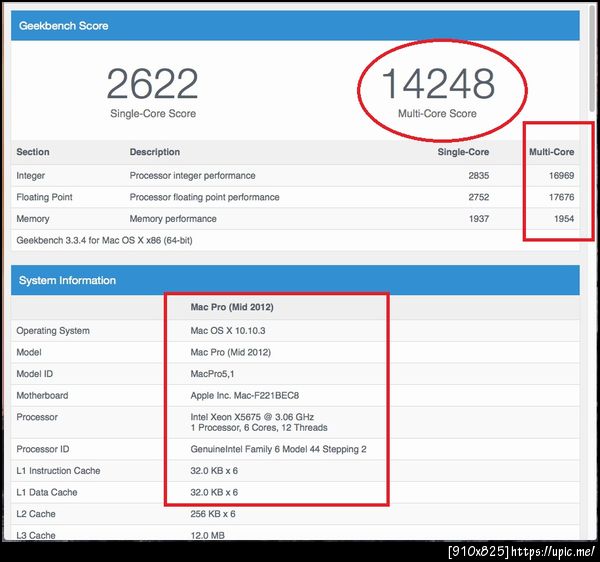
Task: Click the Mac OS X 10.10.3 value
Action: (228, 331)
